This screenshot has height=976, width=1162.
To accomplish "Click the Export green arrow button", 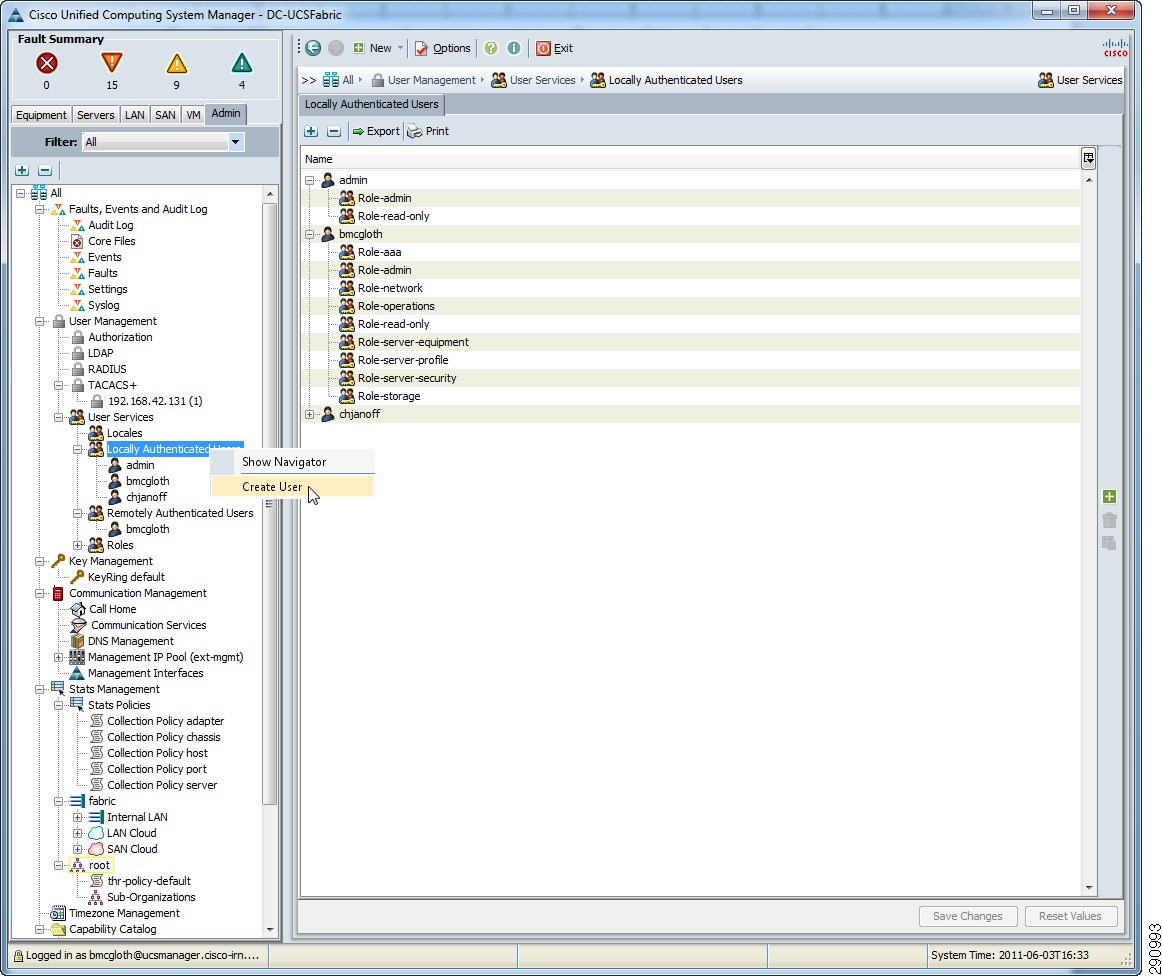I will pos(376,131).
